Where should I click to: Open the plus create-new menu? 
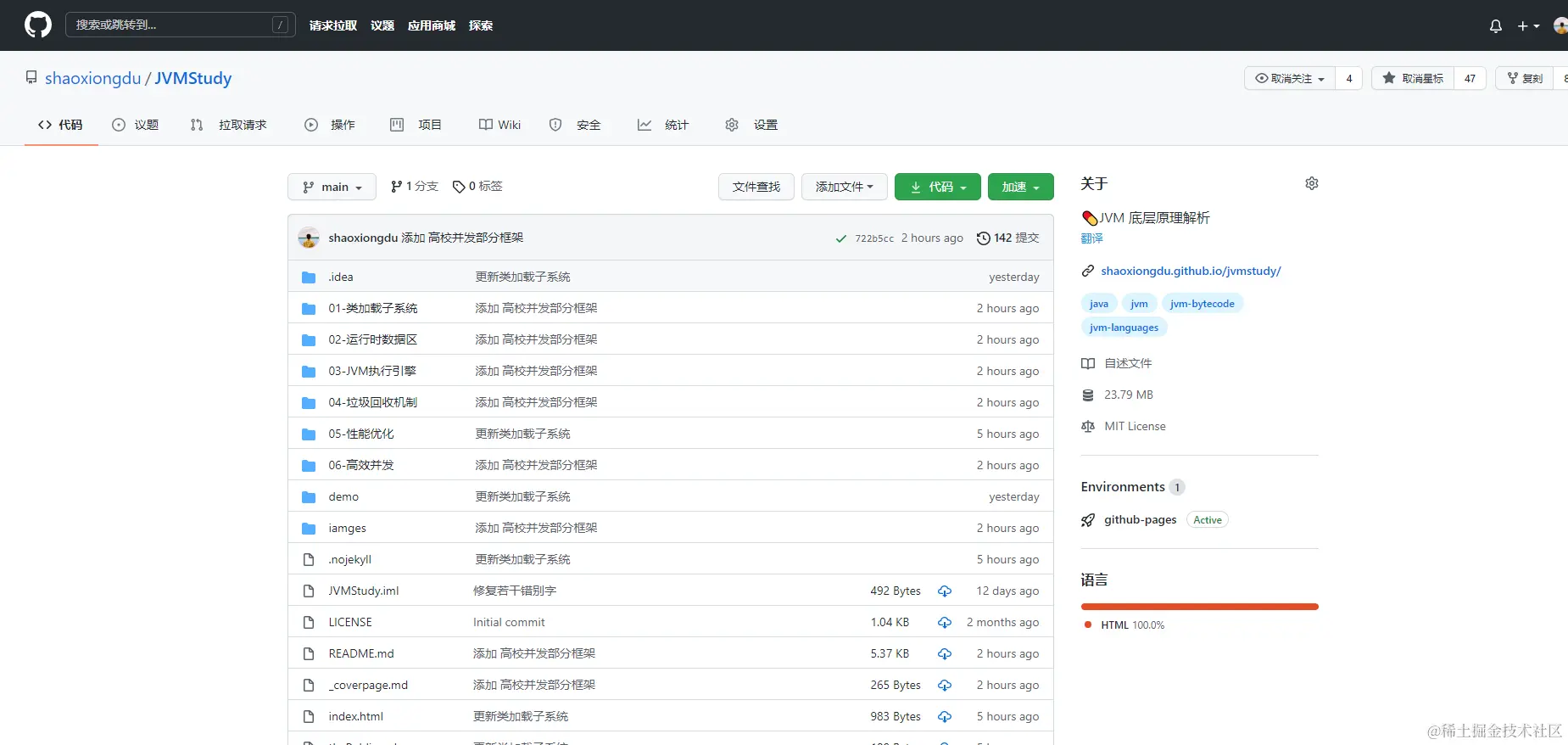tap(1528, 26)
